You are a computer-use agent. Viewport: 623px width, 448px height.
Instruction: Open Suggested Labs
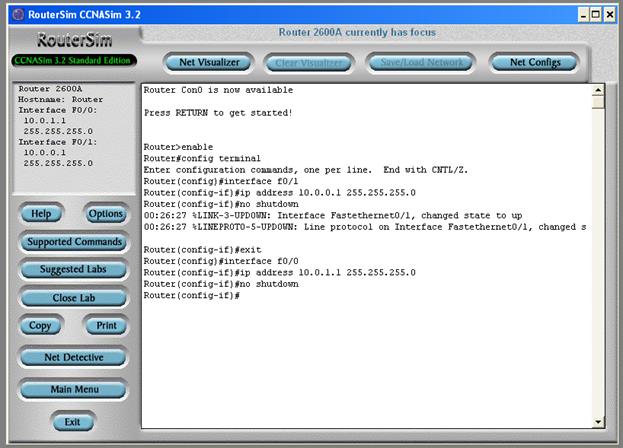pos(74,270)
